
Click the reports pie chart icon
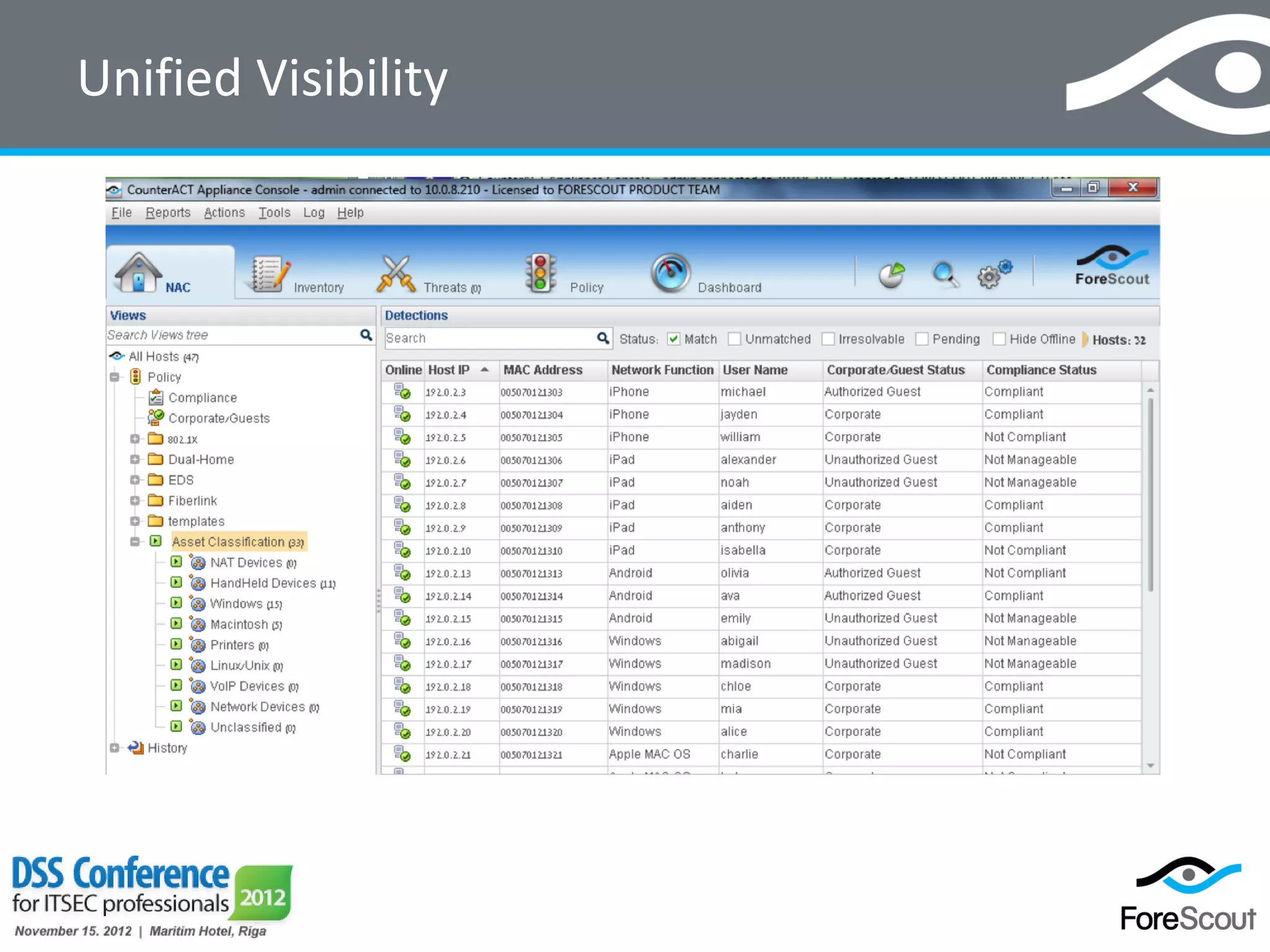tap(892, 275)
